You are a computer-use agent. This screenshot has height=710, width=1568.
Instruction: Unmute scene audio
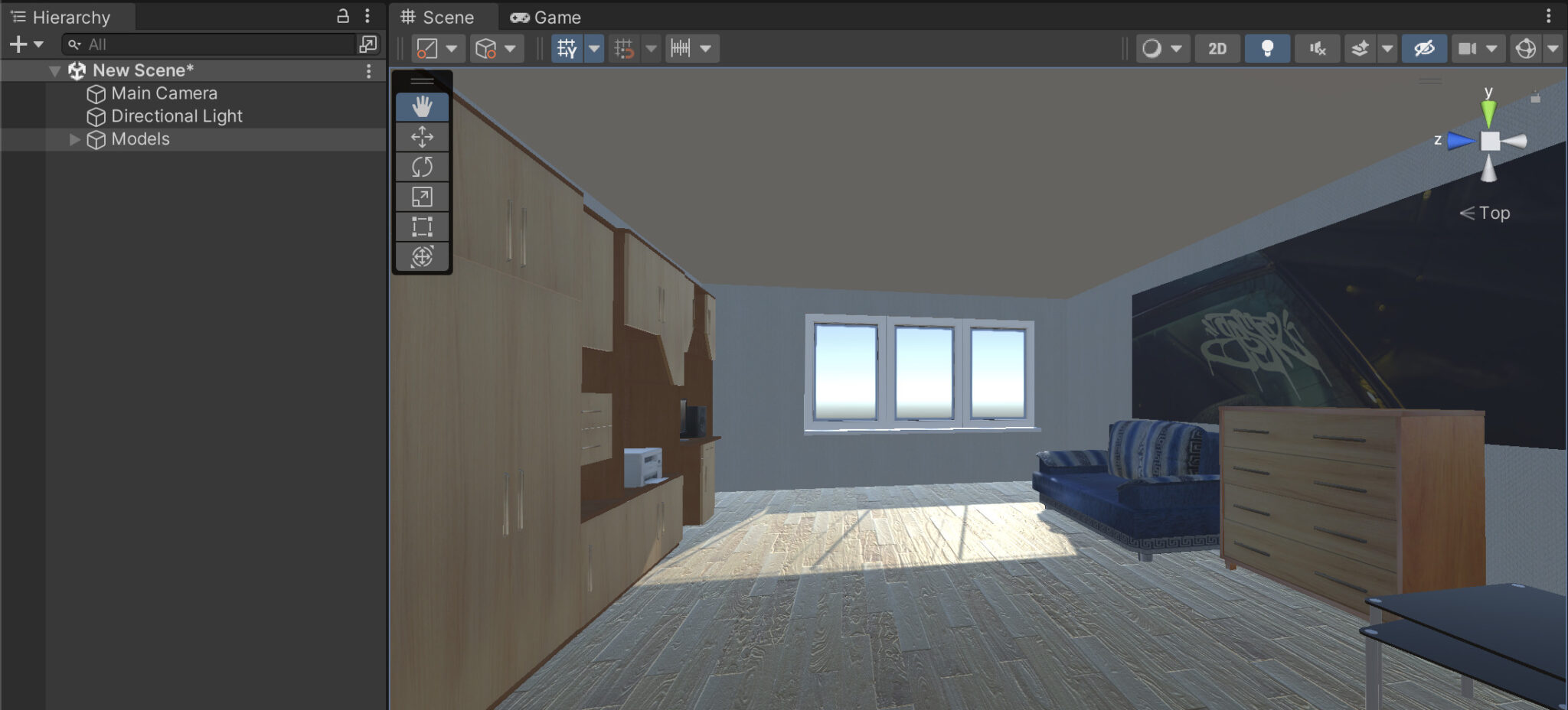tap(1317, 47)
